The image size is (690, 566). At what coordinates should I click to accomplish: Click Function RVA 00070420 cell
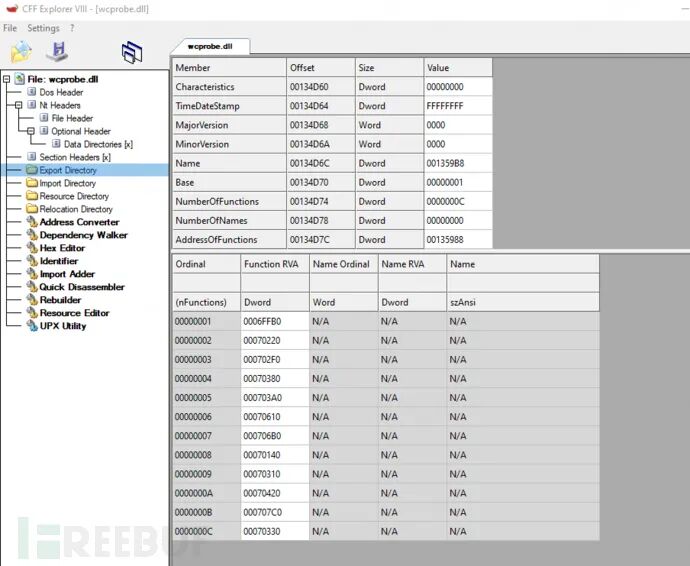[275, 493]
